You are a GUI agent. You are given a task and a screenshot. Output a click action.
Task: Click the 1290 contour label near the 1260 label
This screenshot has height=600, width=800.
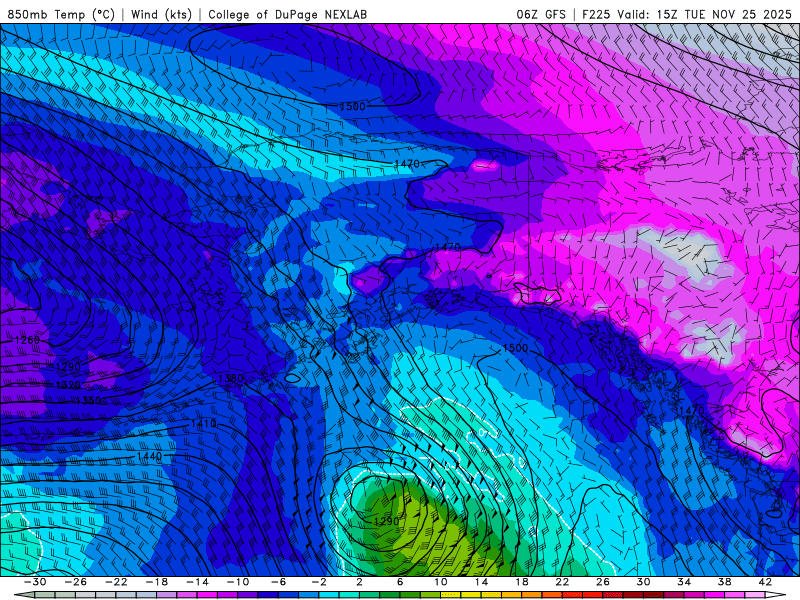pyautogui.click(x=68, y=366)
